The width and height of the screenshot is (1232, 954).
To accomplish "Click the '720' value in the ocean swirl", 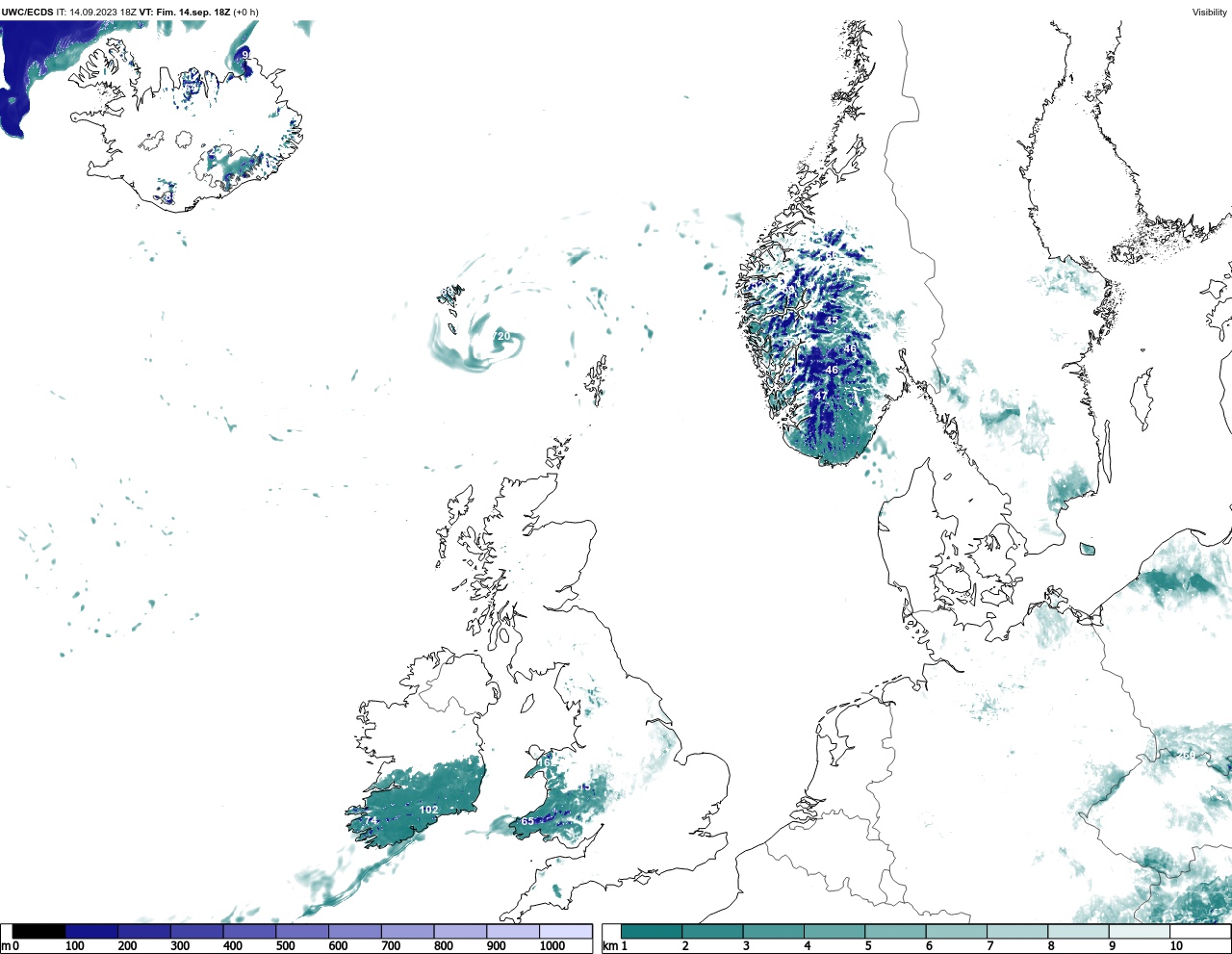I will [501, 336].
